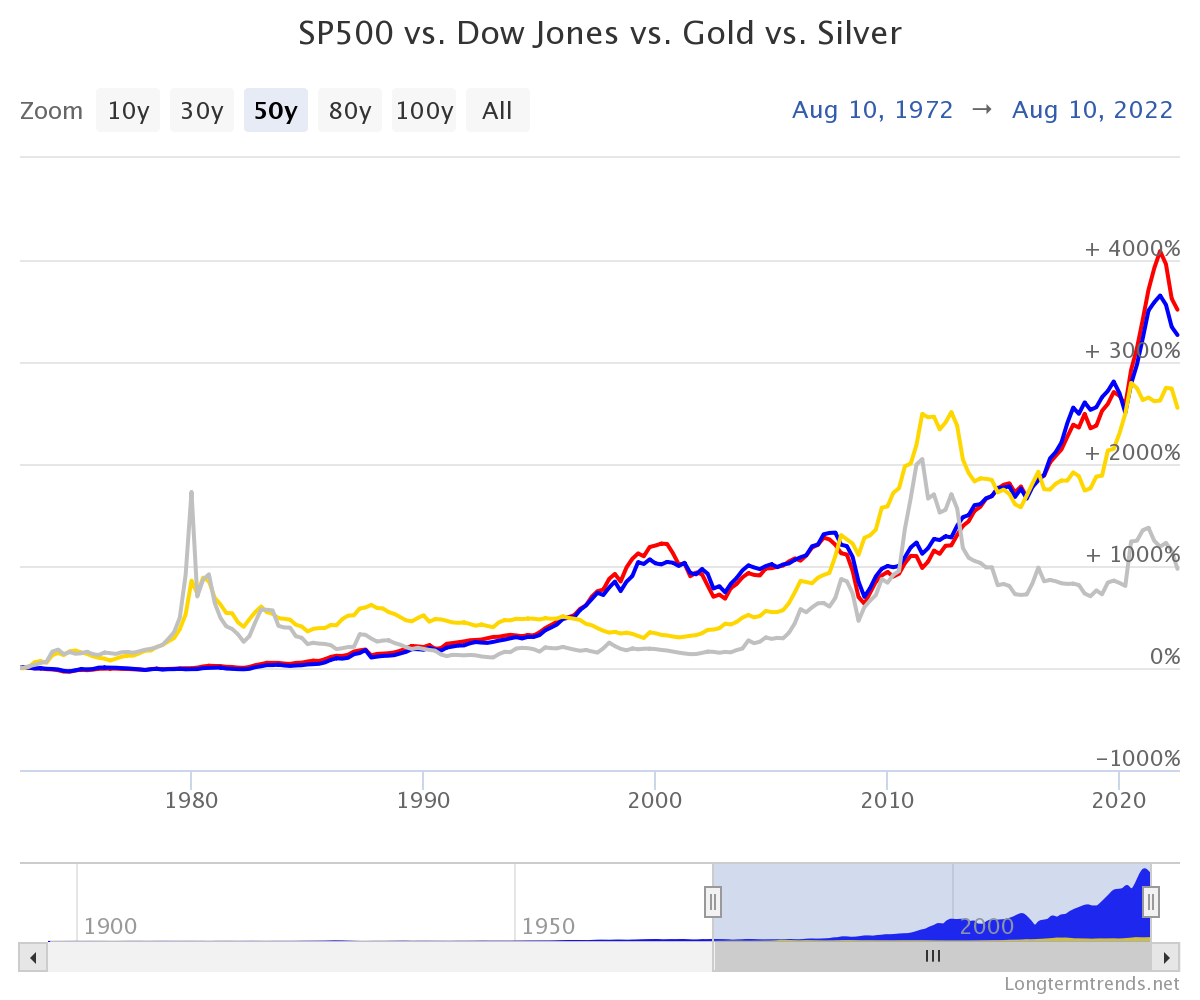1200x1000 pixels.
Task: Click the left navigator range handle
Action: (x=713, y=902)
